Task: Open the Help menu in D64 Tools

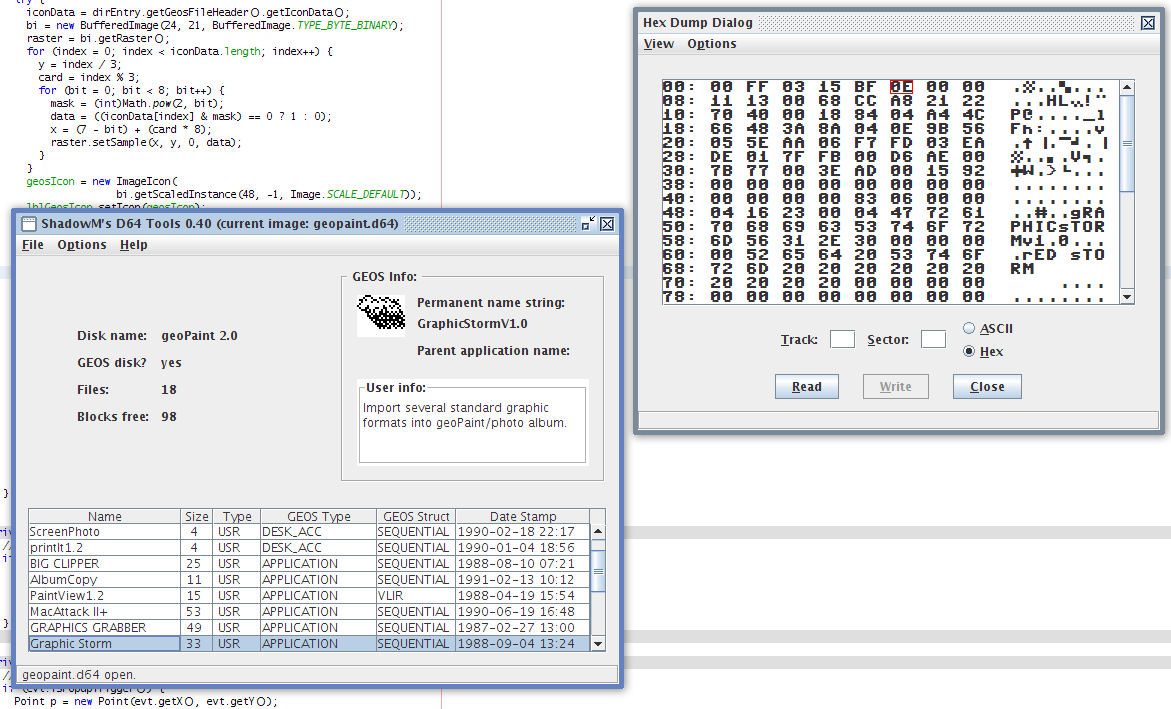Action: point(133,245)
